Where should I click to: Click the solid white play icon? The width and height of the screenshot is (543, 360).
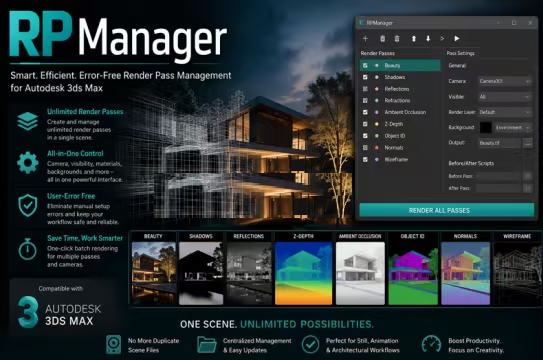(x=457, y=39)
